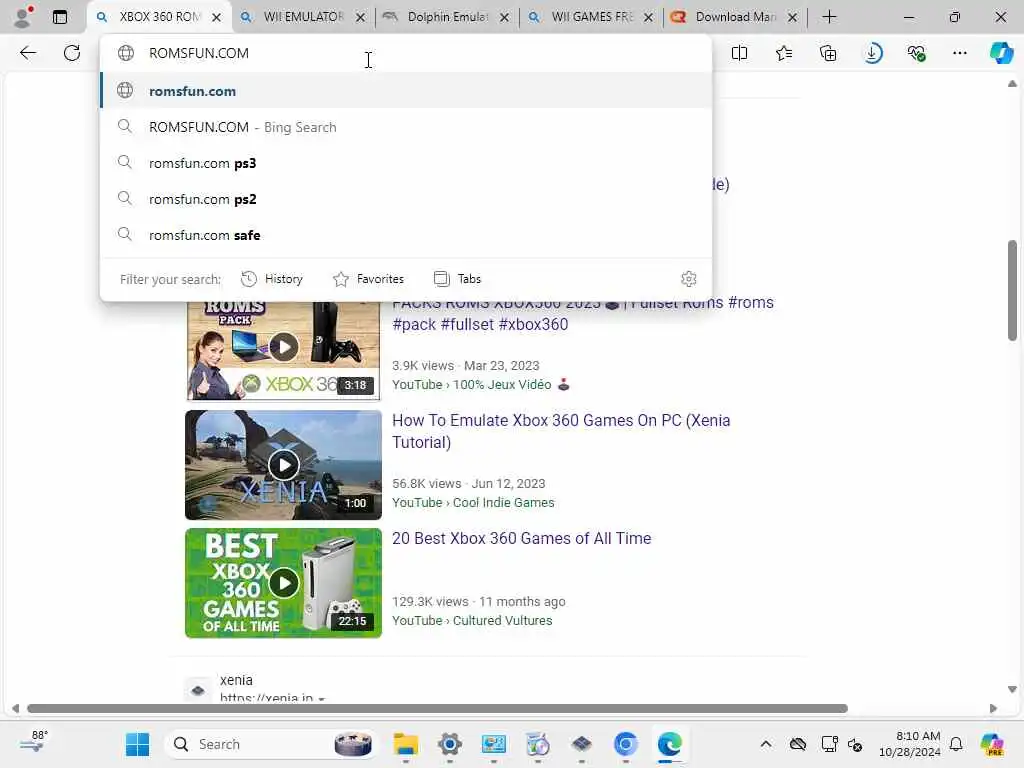1024x768 pixels.
Task: Go back with the back arrow
Action: click(28, 53)
